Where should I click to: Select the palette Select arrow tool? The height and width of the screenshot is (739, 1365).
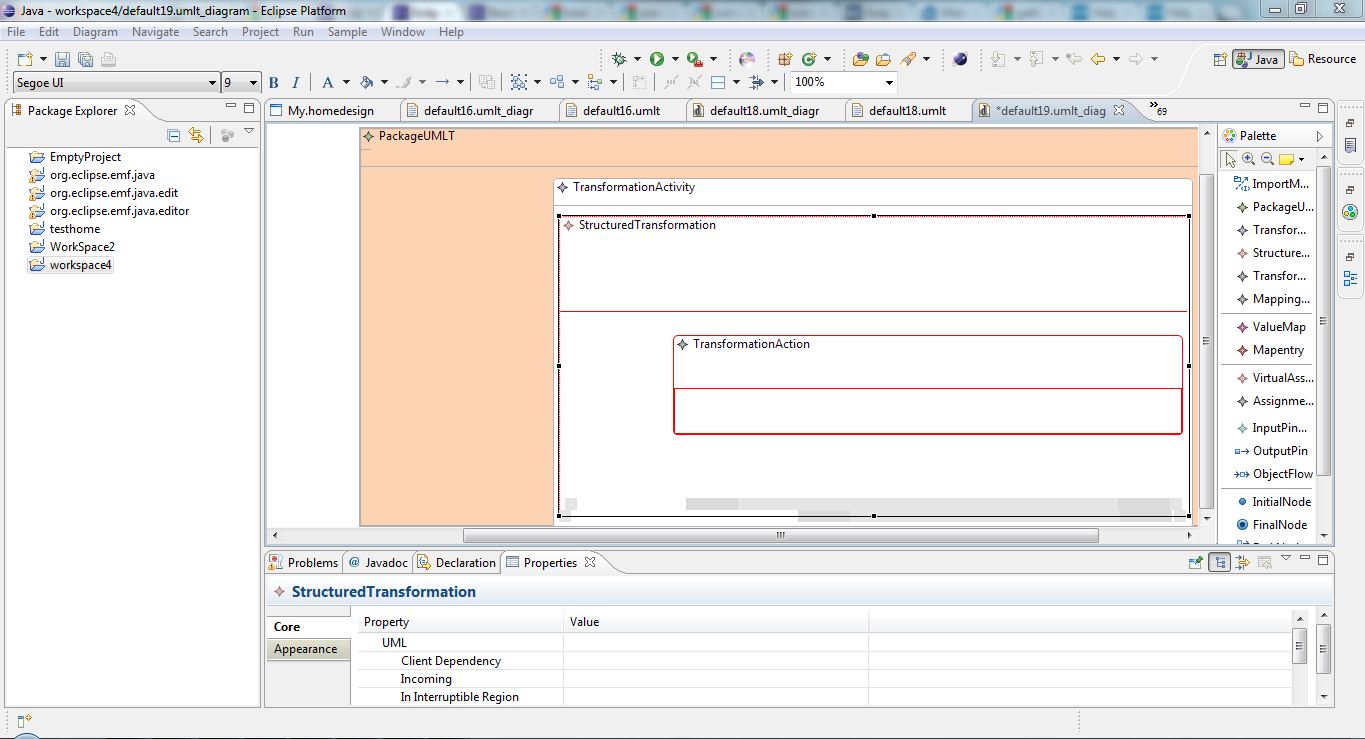tap(1230, 159)
